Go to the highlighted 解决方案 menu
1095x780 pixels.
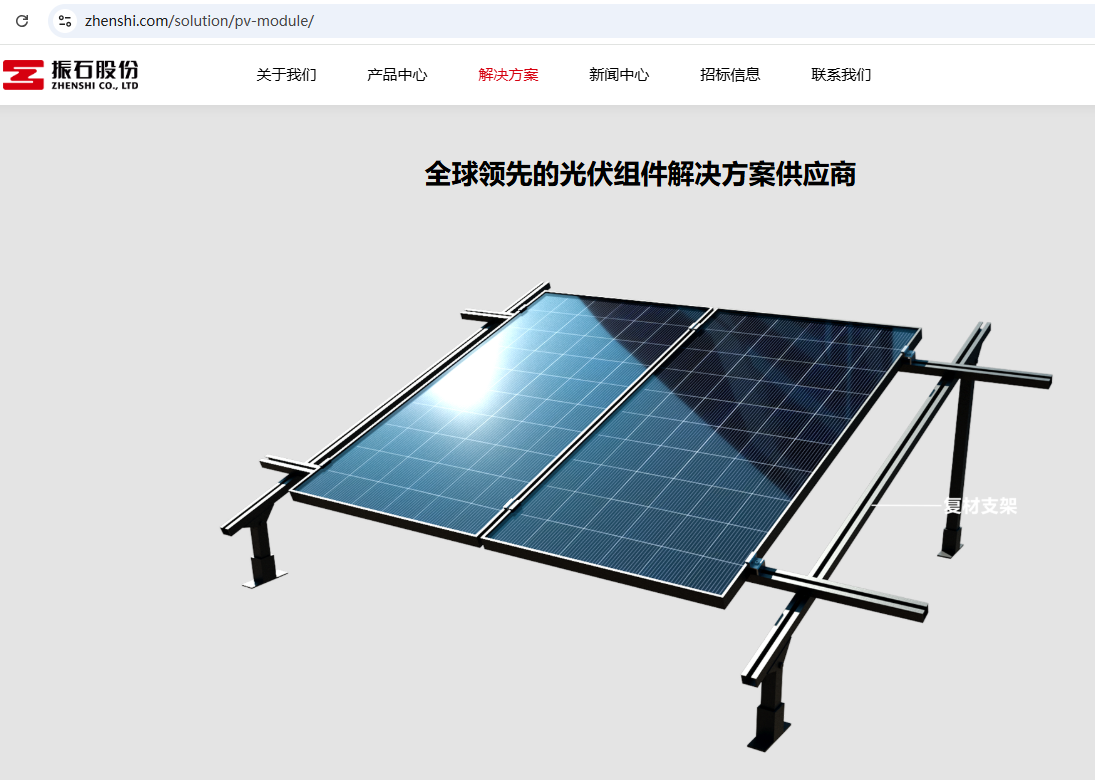(x=508, y=75)
